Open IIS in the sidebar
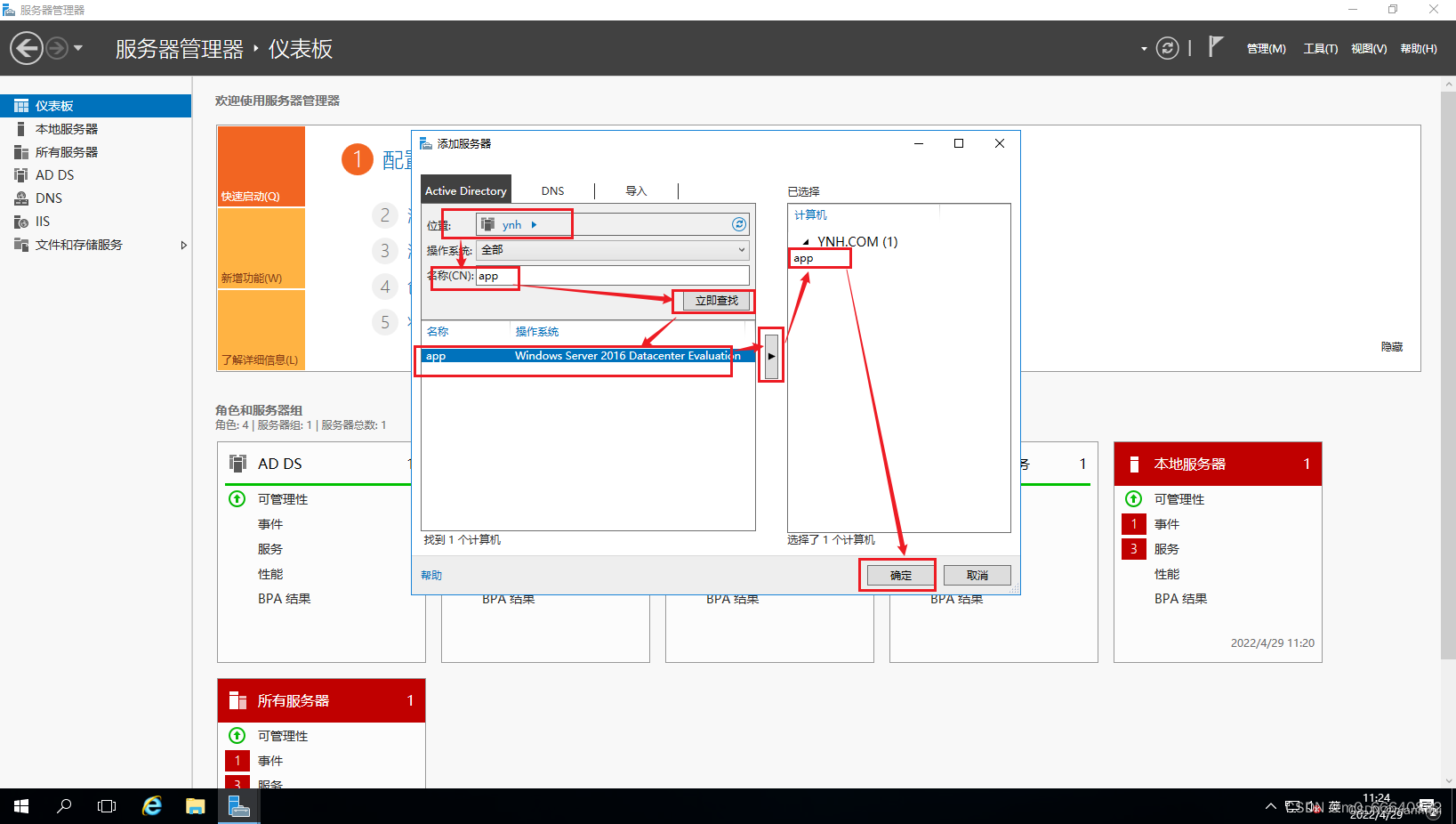This screenshot has height=824, width=1456. click(95, 222)
